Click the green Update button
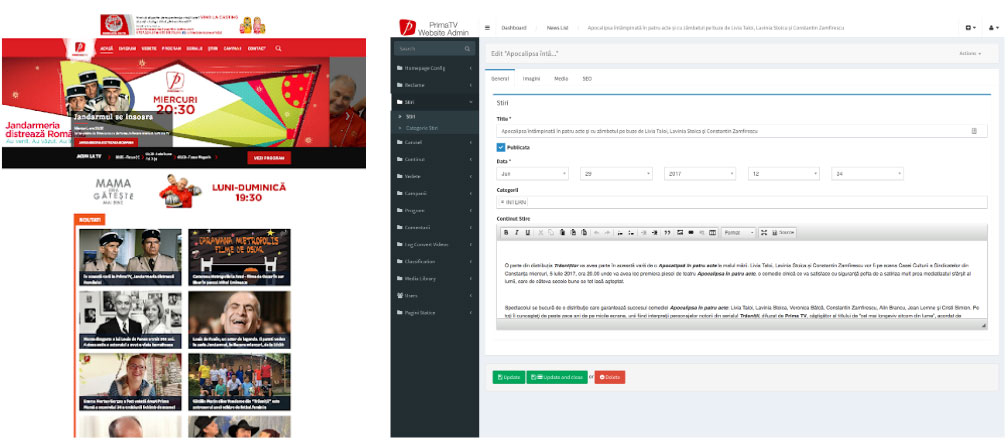This screenshot has height=446, width=1008. click(x=508, y=377)
